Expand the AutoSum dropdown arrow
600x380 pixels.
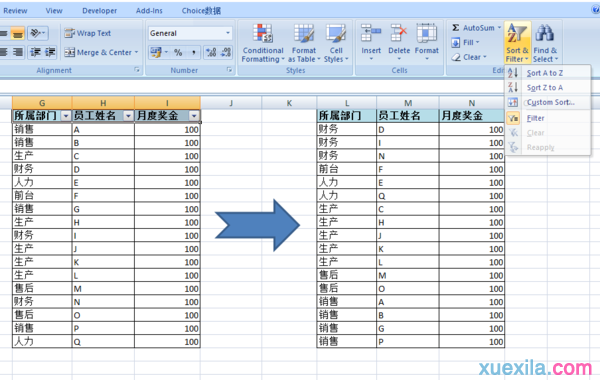tap(499, 28)
